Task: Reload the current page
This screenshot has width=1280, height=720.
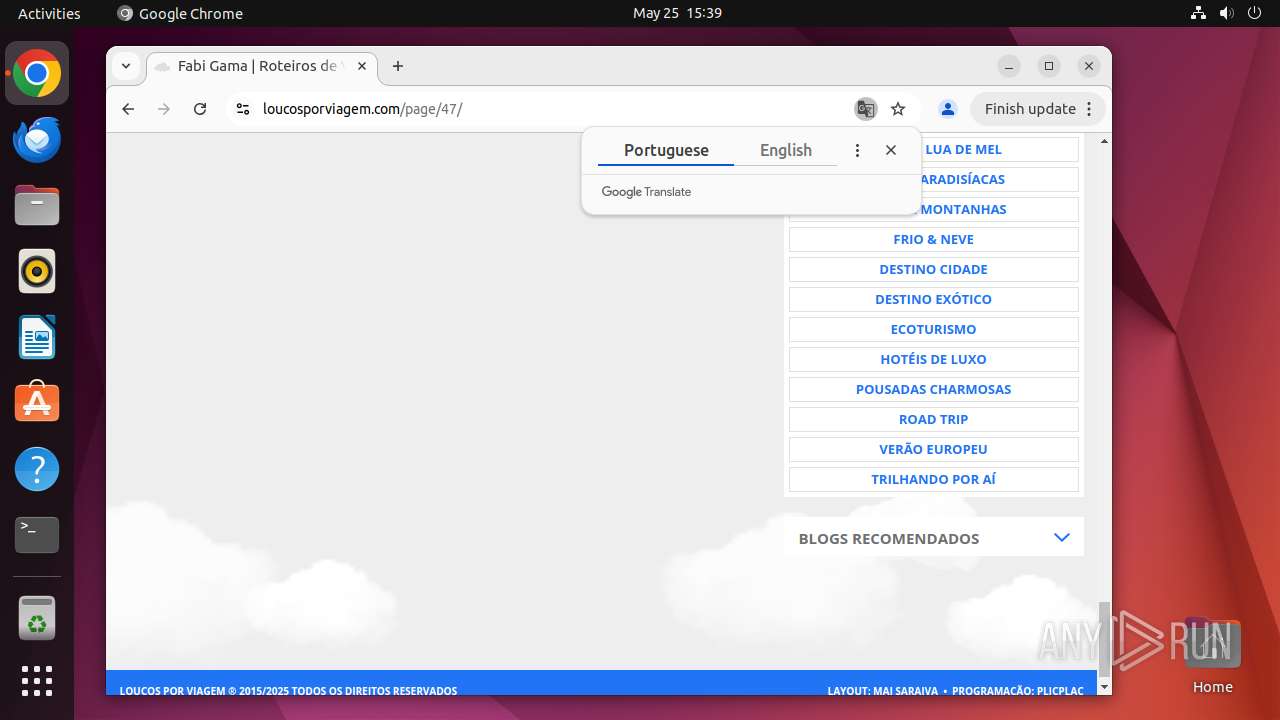Action: (200, 109)
